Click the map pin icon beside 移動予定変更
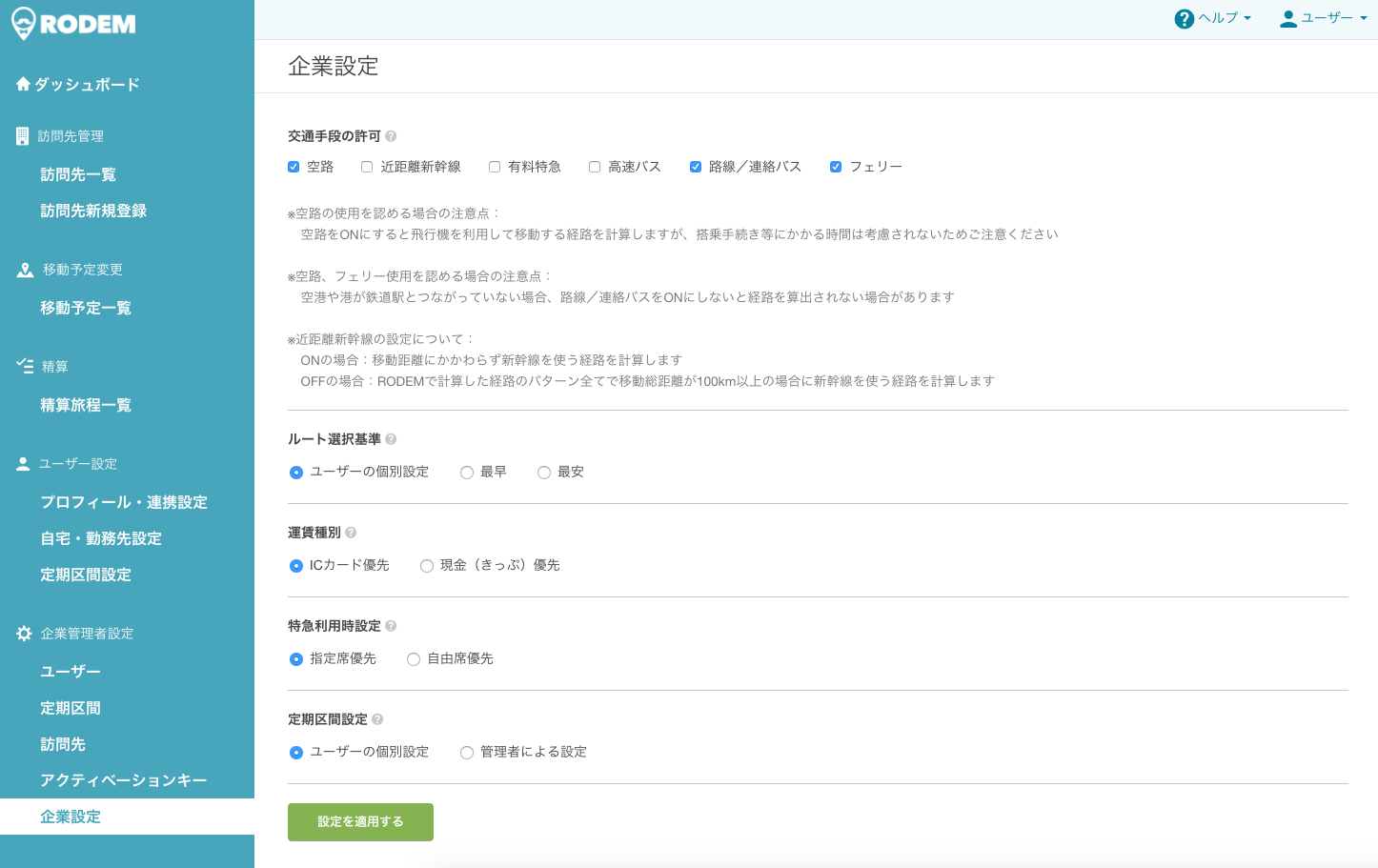Screen dimensions: 1378x868 coord(25,270)
